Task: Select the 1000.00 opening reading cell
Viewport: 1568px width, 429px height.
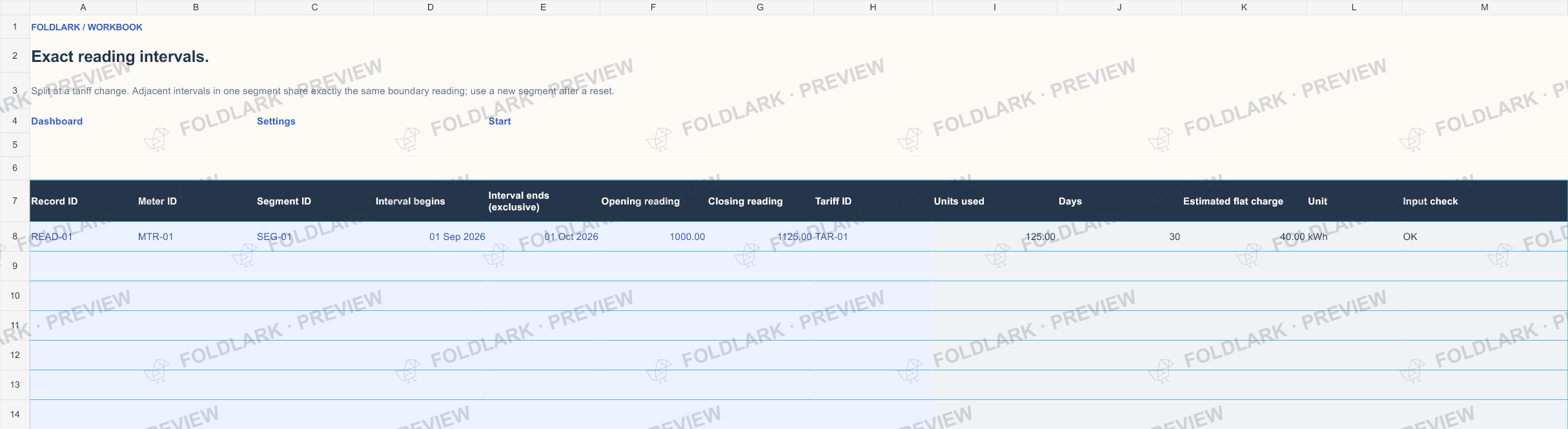Action: point(653,237)
